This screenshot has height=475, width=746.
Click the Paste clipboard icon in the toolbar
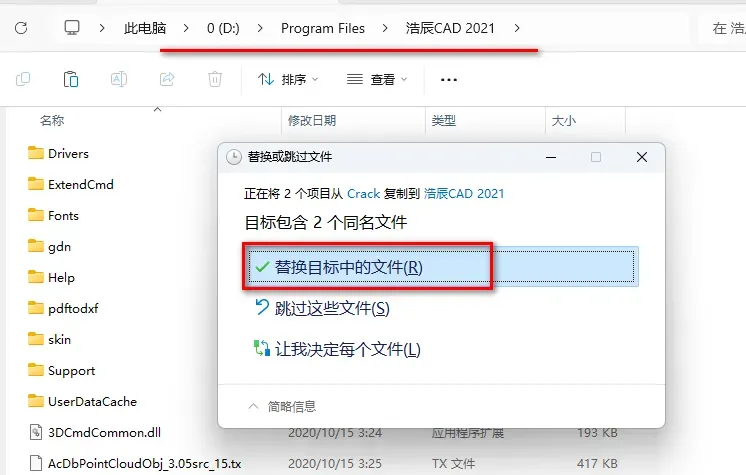[71, 79]
